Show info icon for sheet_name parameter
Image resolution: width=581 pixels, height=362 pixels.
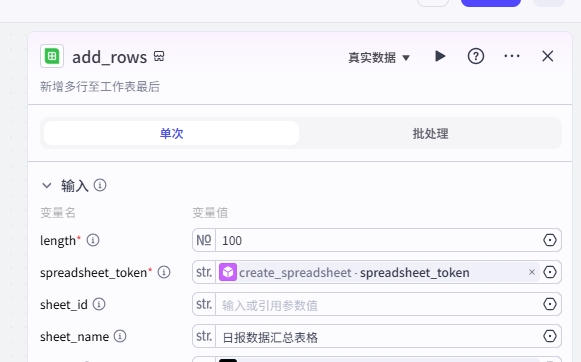120,336
